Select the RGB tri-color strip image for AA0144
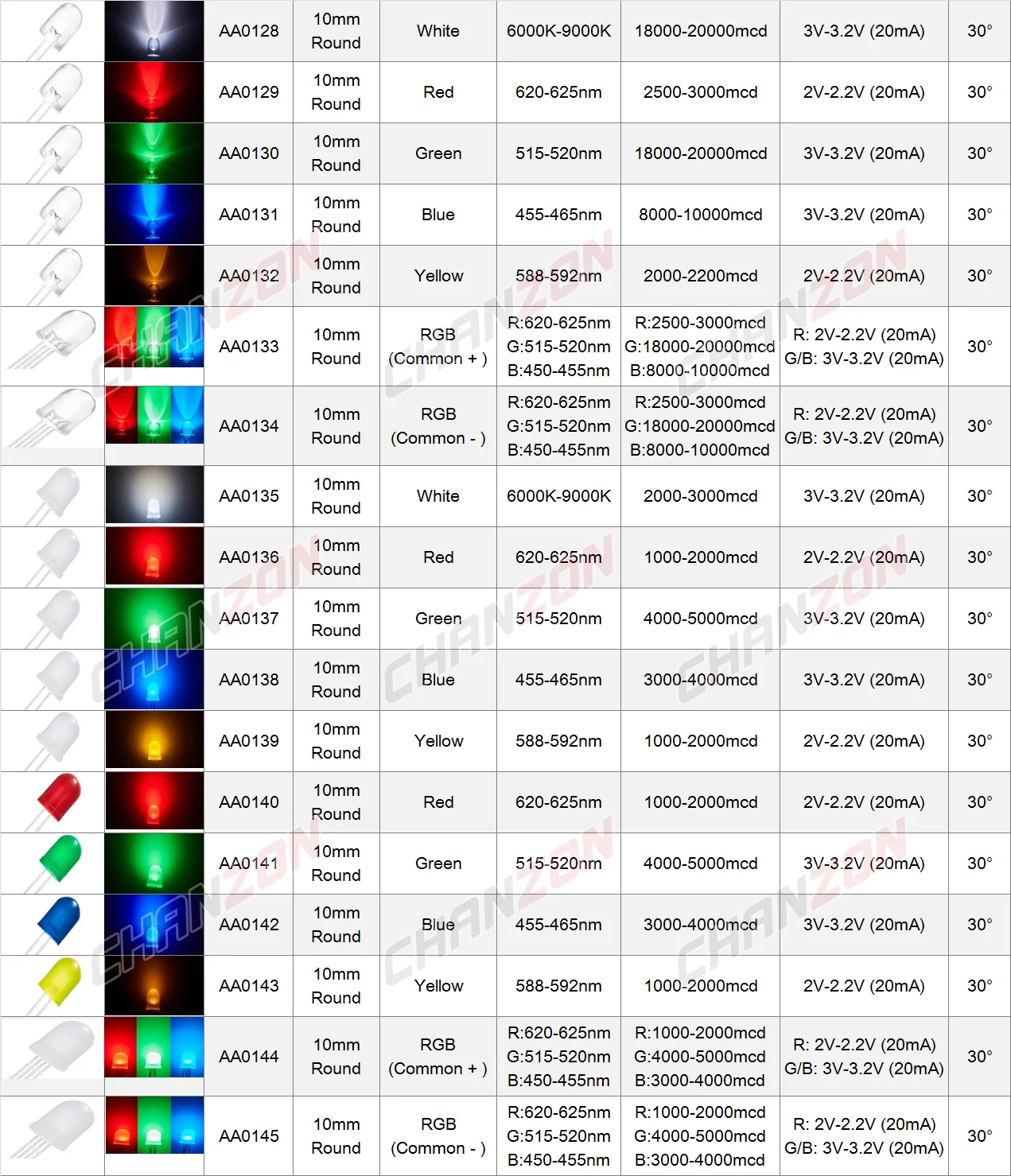The image size is (1011, 1176). click(x=154, y=1056)
